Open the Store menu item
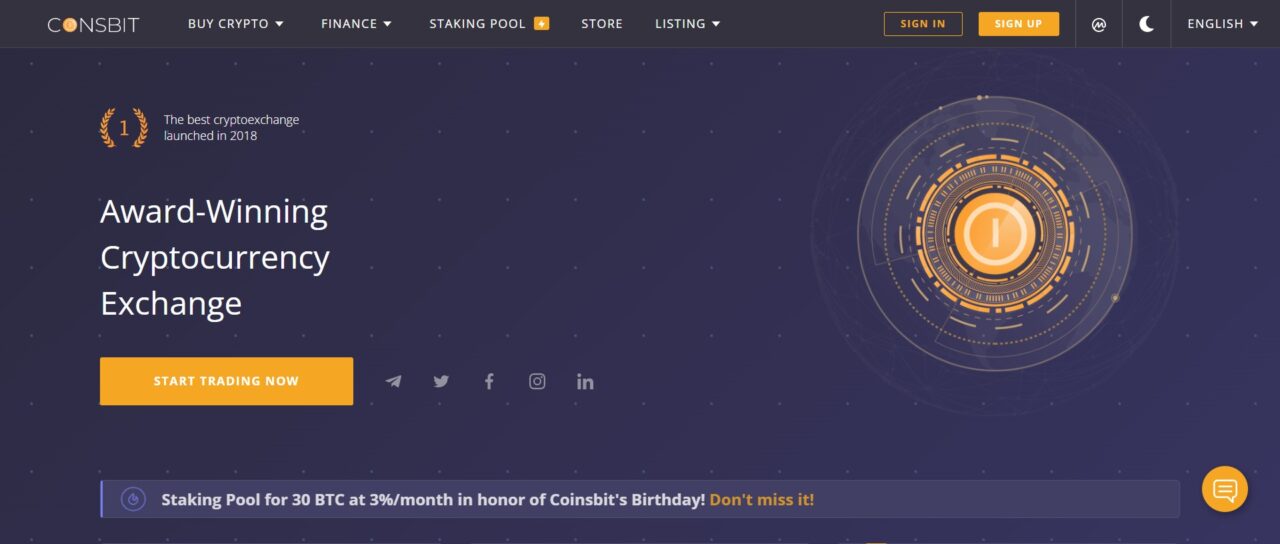1280x544 pixels. (x=602, y=24)
